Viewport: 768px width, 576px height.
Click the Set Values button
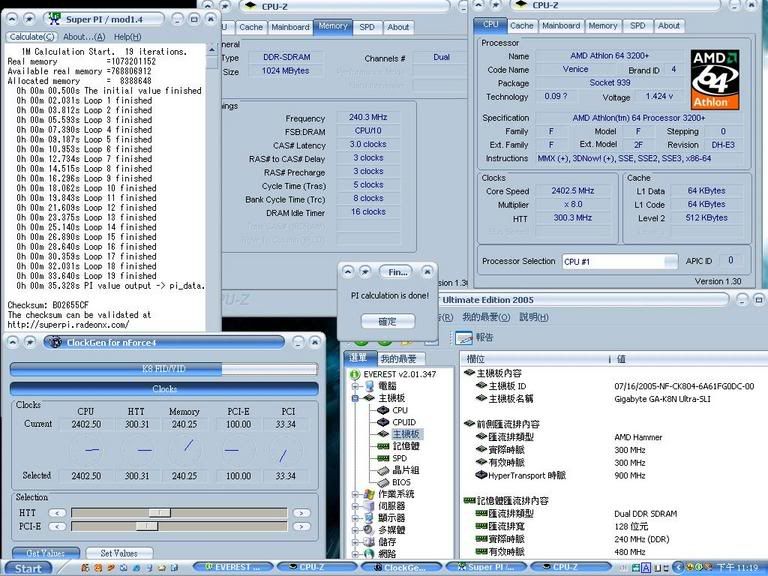click(x=118, y=552)
